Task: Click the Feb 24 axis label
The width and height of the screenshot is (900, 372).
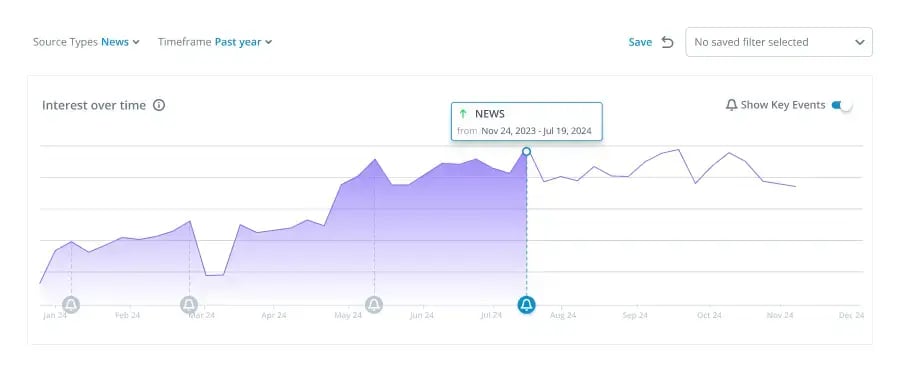Action: [127, 315]
